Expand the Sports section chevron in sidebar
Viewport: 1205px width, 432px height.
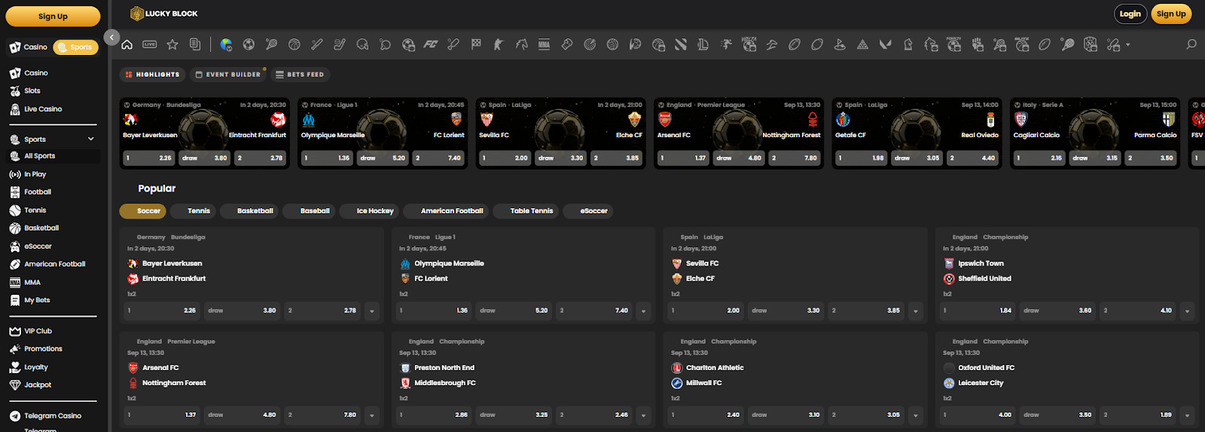pyautogui.click(x=91, y=139)
